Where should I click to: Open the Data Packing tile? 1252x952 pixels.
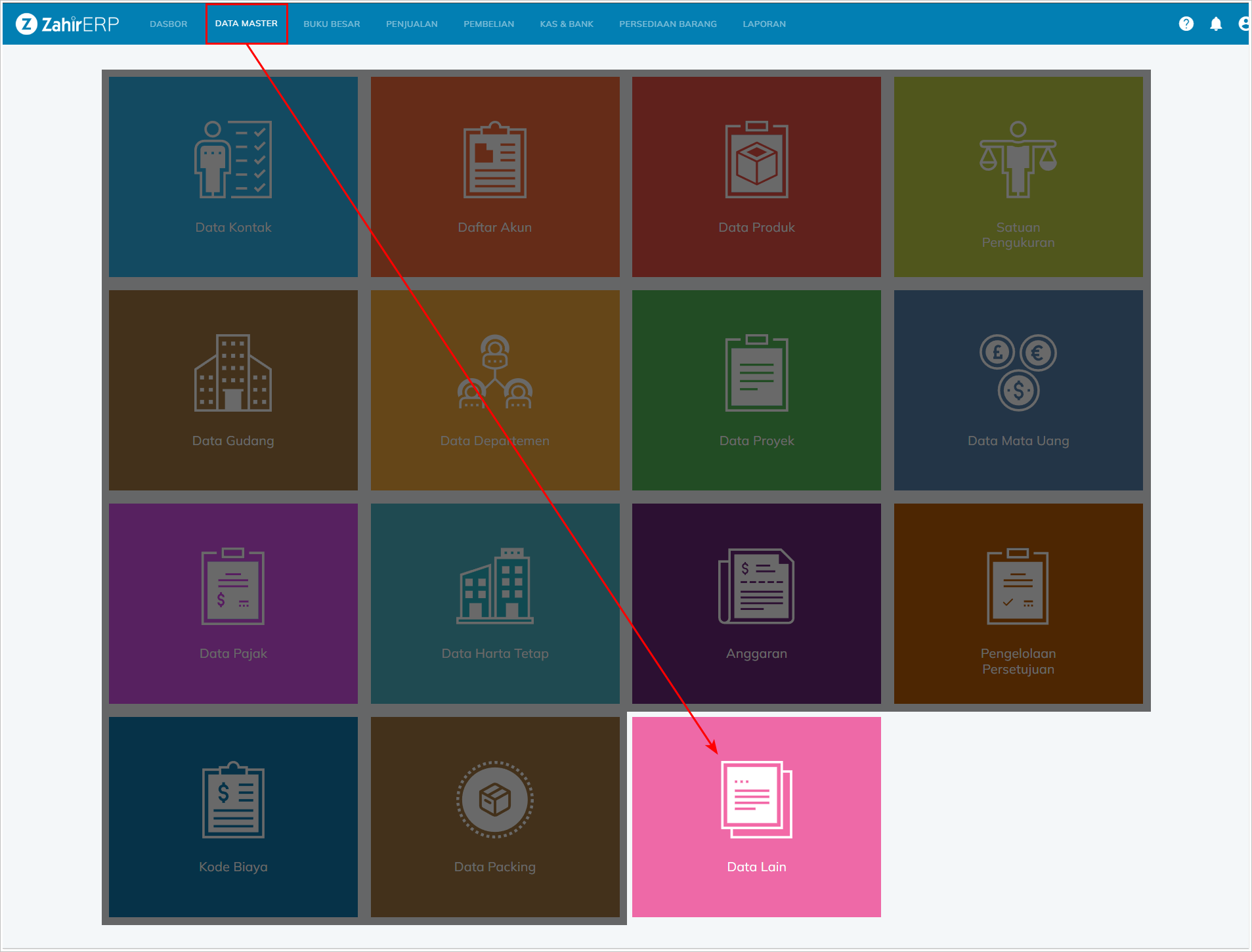(x=494, y=816)
